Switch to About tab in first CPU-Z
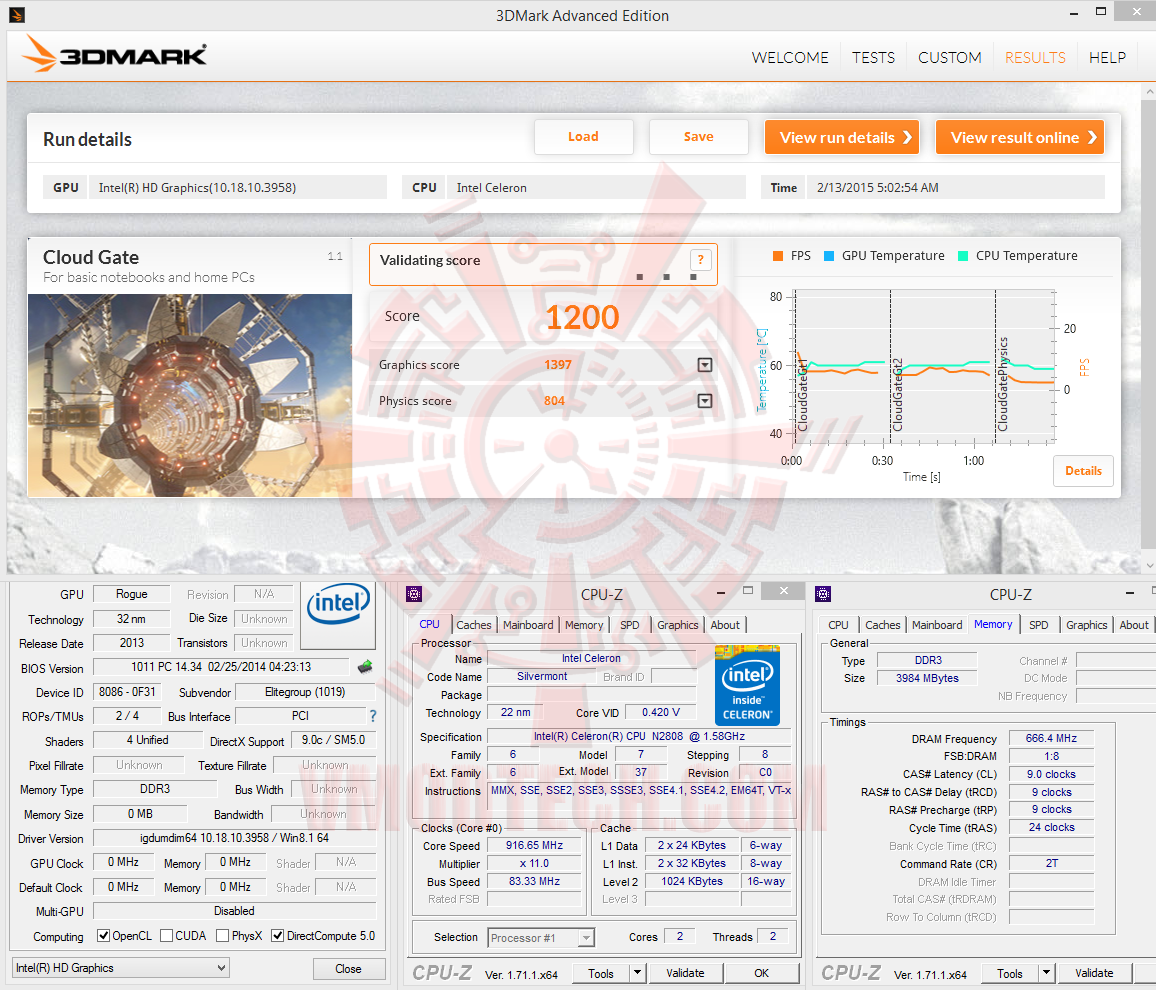This screenshot has width=1156, height=990. tap(725, 625)
